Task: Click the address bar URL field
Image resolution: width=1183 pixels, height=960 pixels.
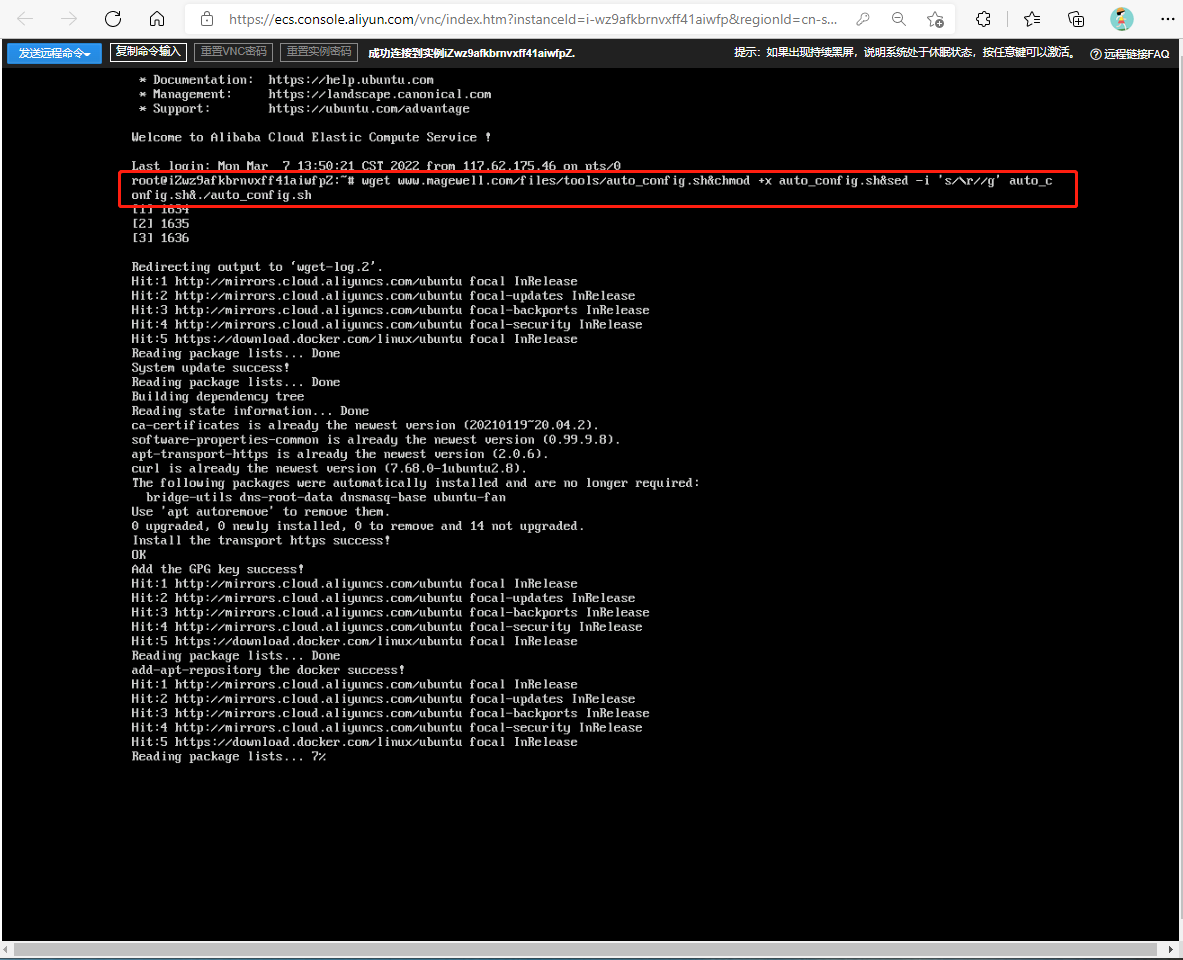Action: pyautogui.click(x=530, y=19)
